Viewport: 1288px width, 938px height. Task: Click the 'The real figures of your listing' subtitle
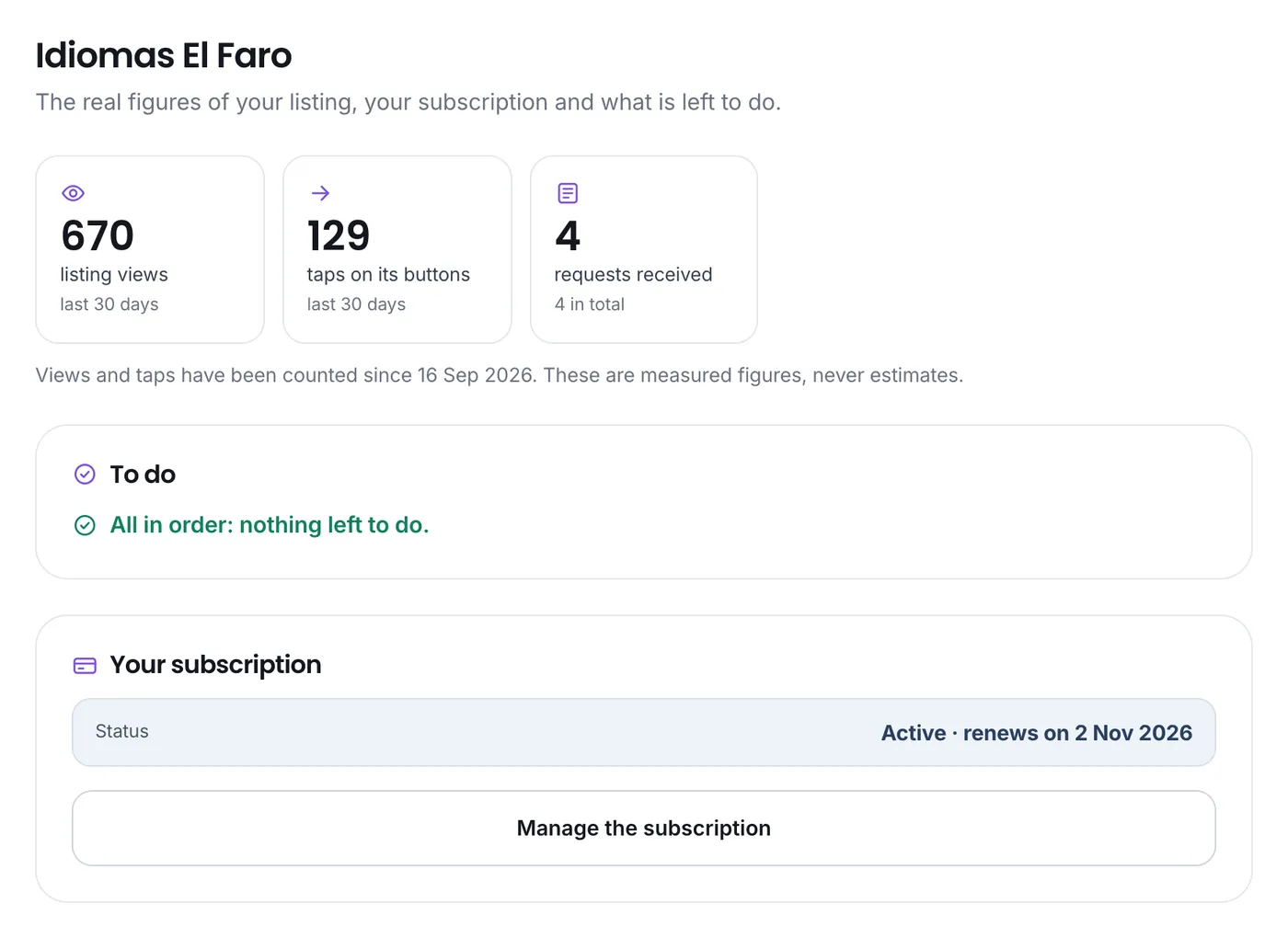pos(408,102)
